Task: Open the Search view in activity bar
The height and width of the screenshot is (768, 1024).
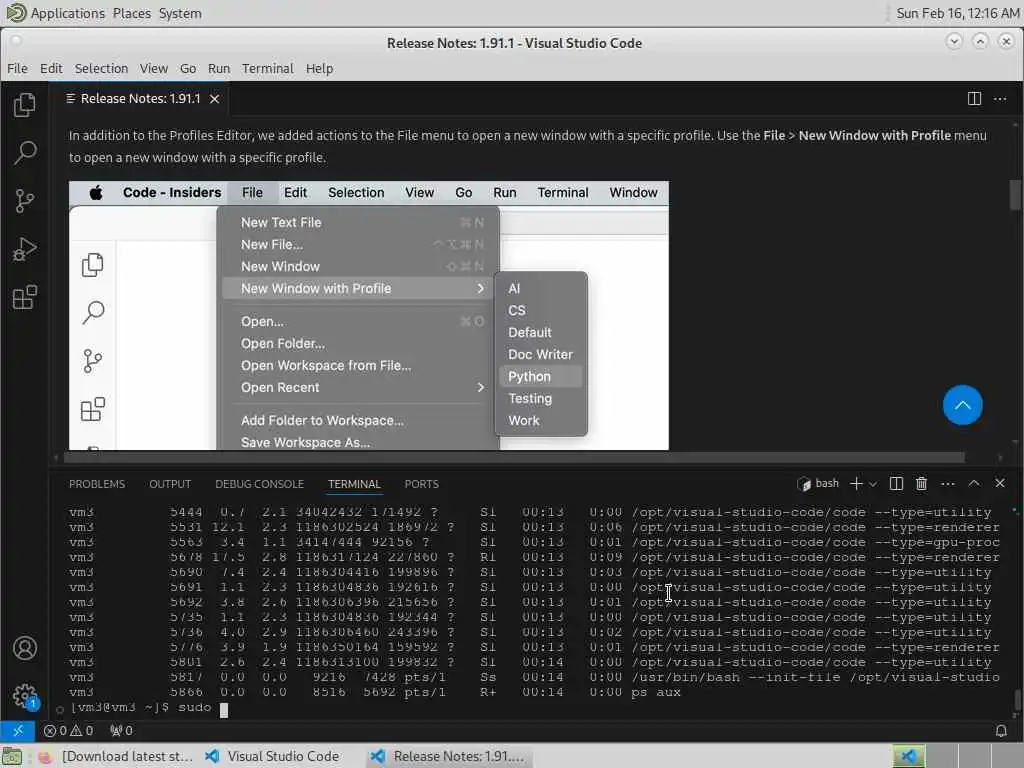Action: pyautogui.click(x=25, y=152)
